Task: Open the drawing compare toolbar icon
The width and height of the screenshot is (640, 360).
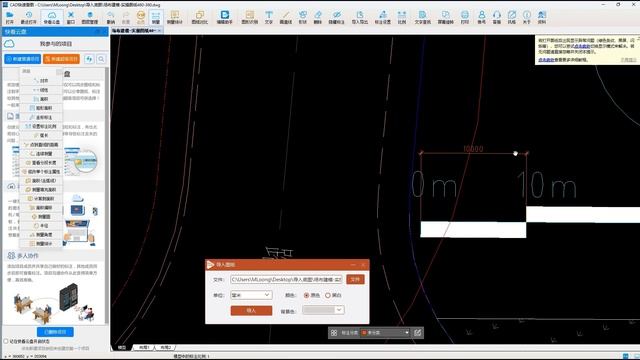Action: (200, 17)
